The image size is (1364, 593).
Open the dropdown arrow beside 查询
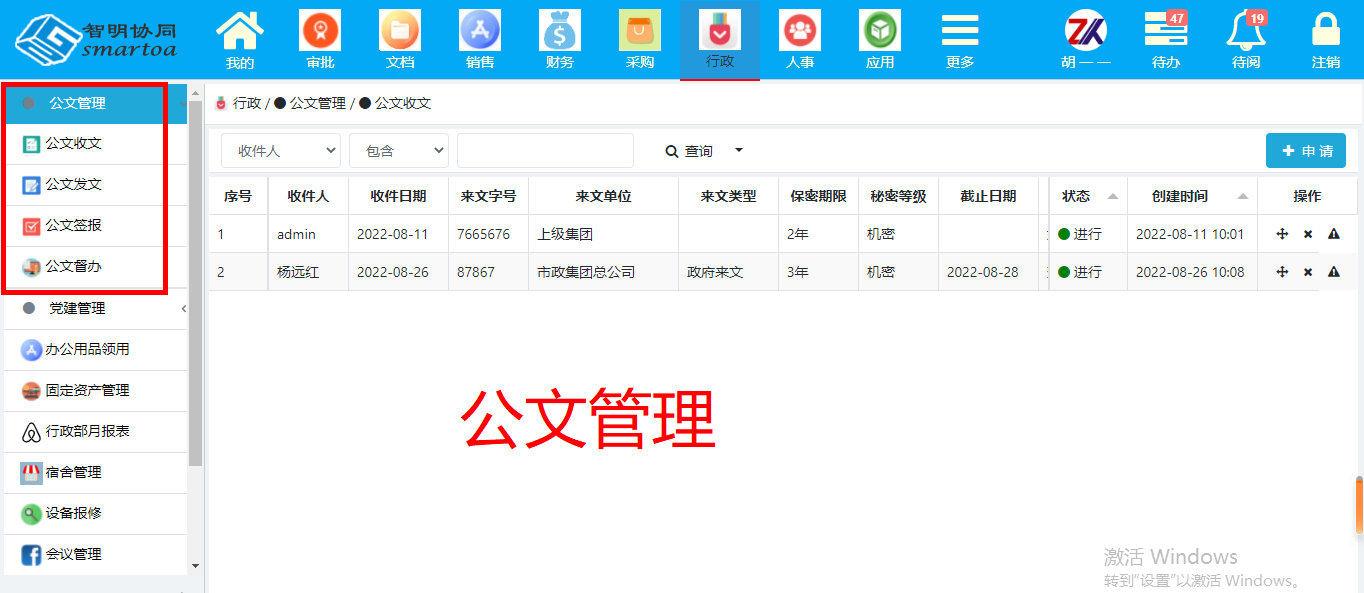tap(739, 151)
